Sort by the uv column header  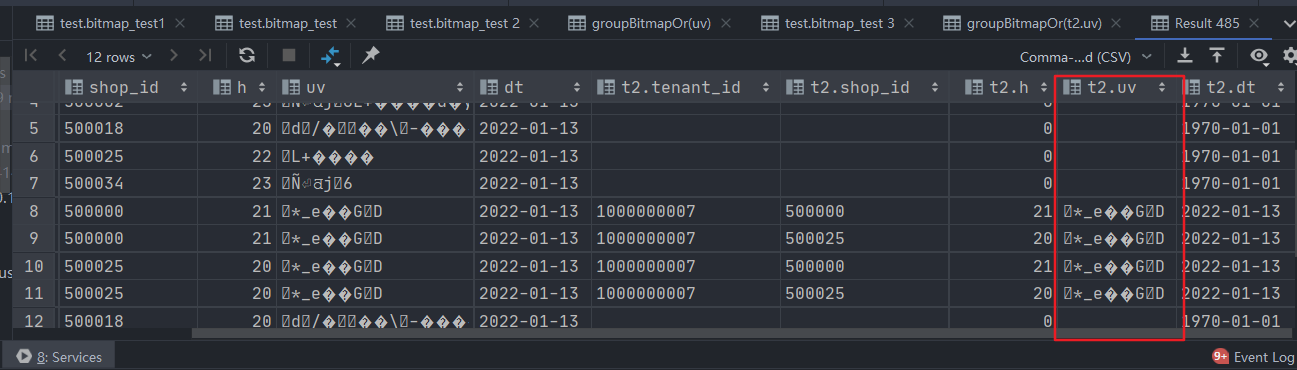tap(373, 88)
